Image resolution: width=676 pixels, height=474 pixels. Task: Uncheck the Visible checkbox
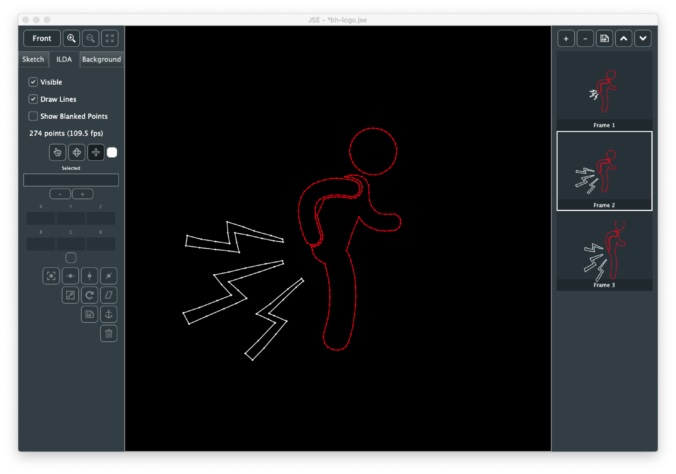click(x=33, y=82)
